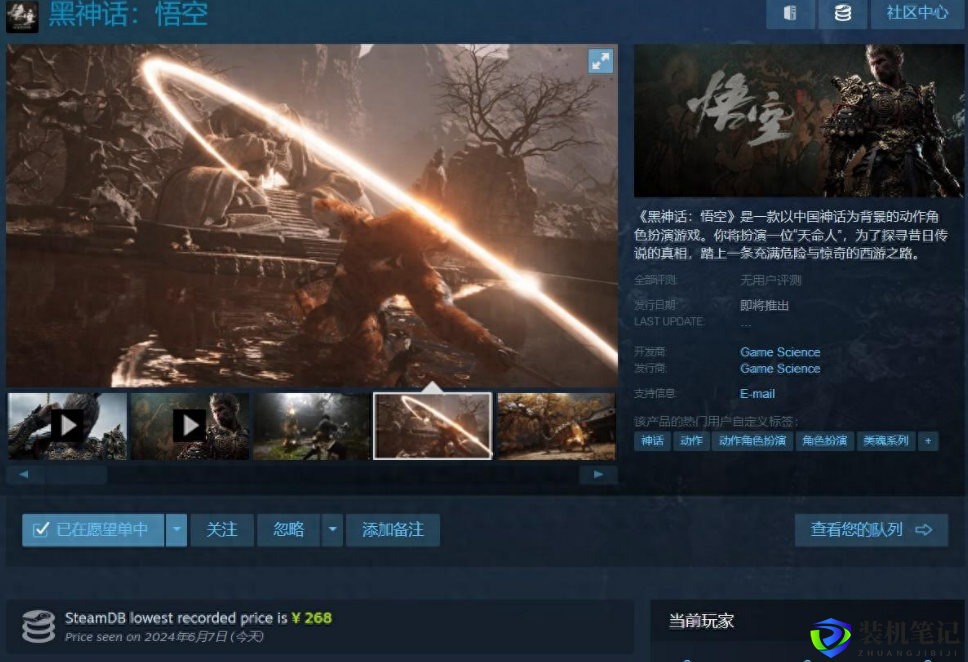Viewport: 968px width, 662px height.
Task: Select the 角色扮演 tag
Action: [x=824, y=441]
